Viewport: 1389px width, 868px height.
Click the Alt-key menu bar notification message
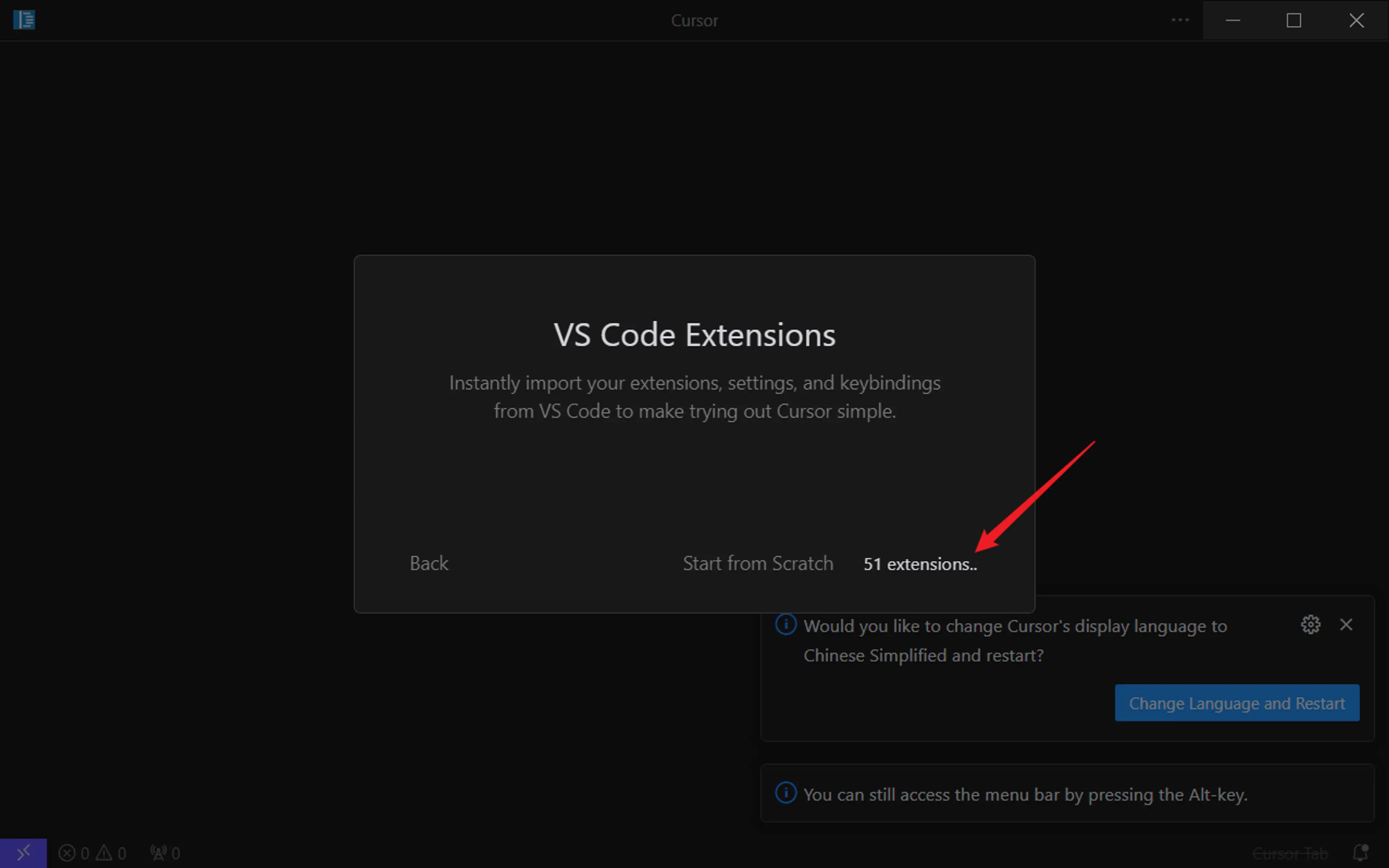(x=1025, y=795)
